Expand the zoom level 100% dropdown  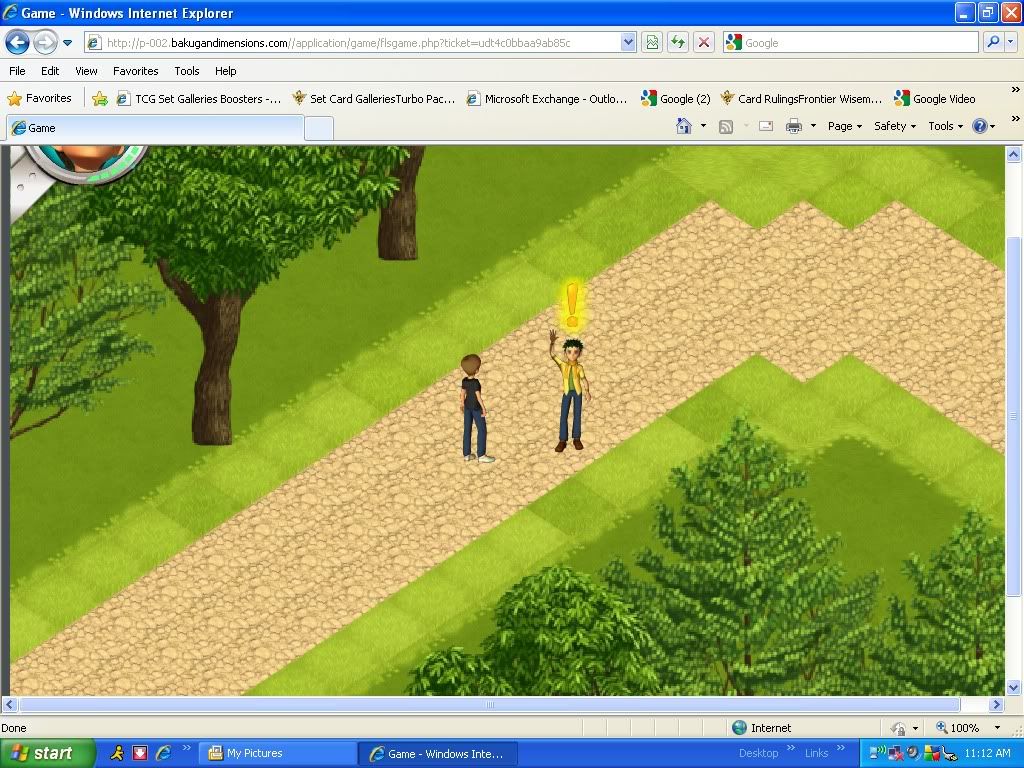pos(997,728)
